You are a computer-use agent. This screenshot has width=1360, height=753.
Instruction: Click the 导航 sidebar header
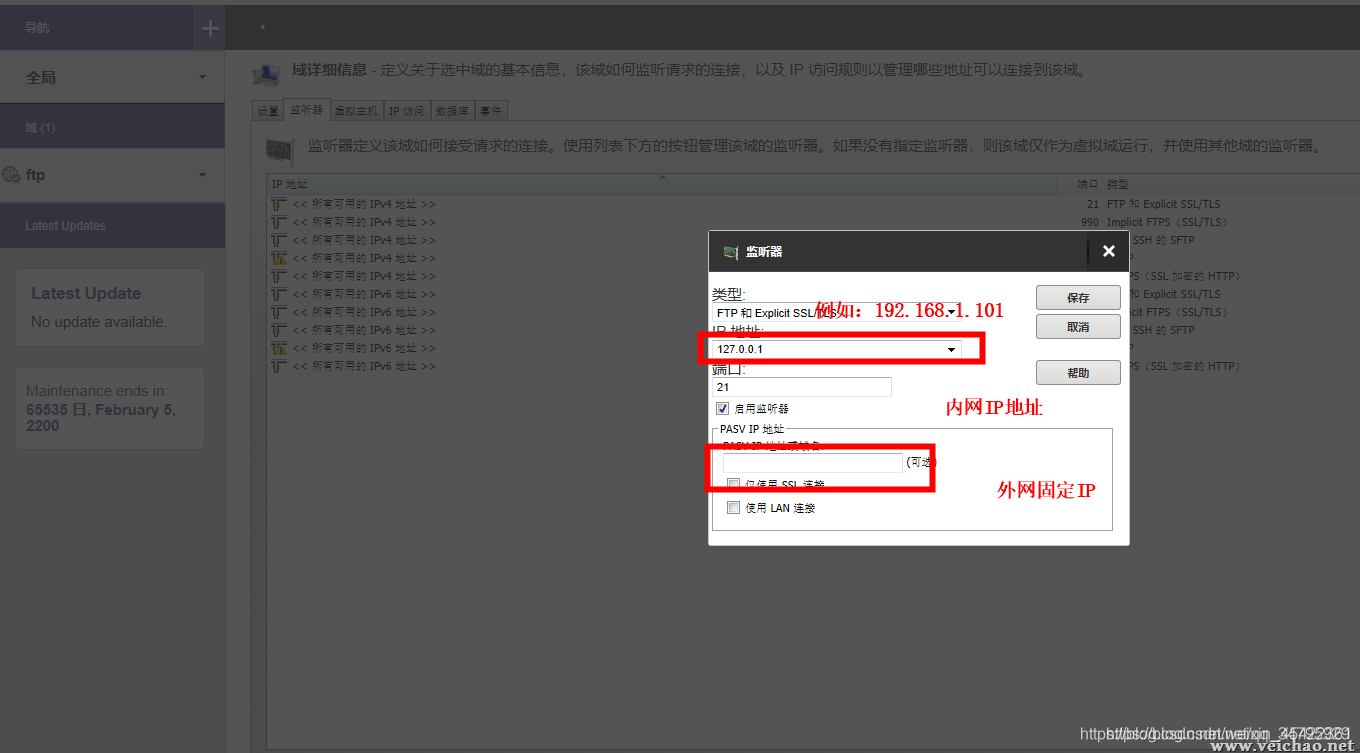(x=97, y=28)
